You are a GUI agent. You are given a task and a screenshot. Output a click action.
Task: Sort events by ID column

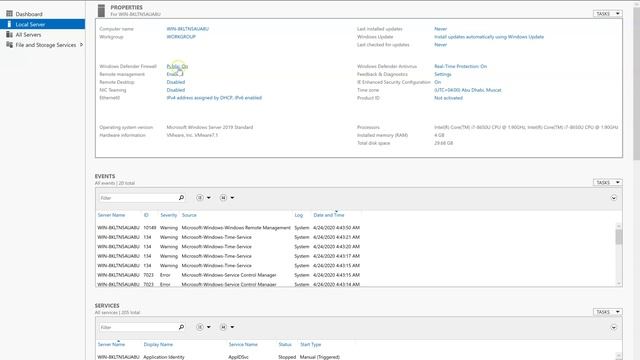146,215
